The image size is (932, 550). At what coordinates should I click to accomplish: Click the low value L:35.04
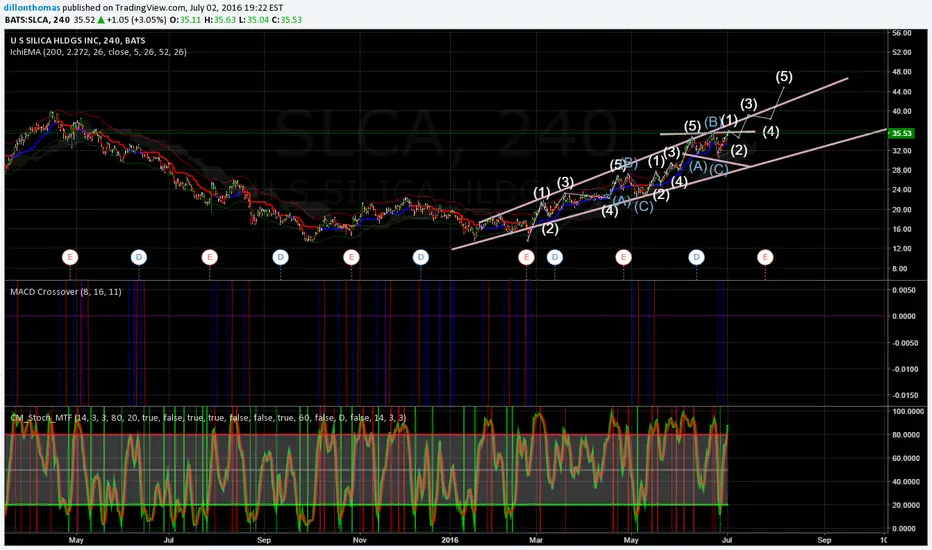[x=253, y=20]
